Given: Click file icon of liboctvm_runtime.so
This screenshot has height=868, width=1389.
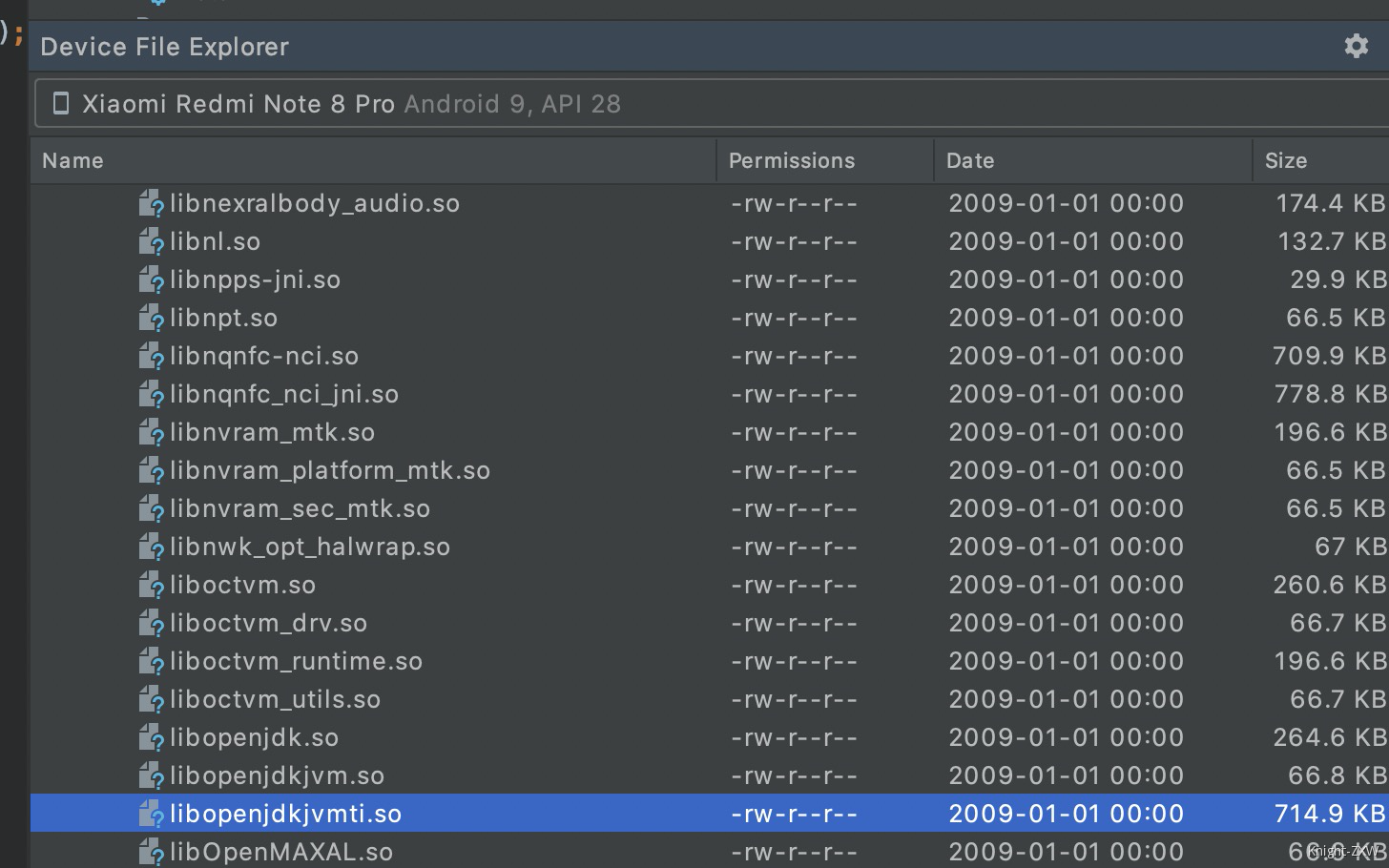Looking at the screenshot, I should 151,661.
